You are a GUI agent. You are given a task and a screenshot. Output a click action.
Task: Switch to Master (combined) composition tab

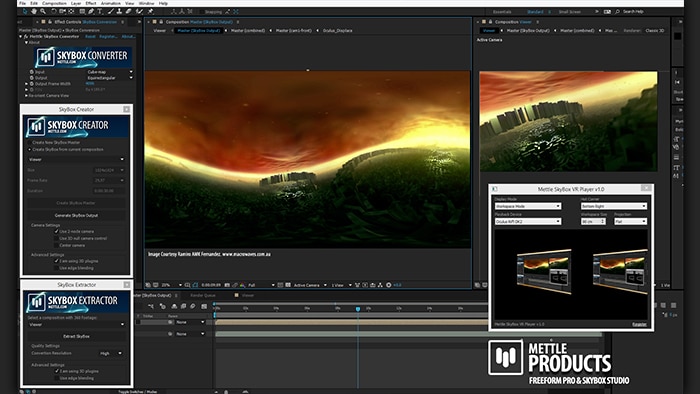tap(248, 30)
